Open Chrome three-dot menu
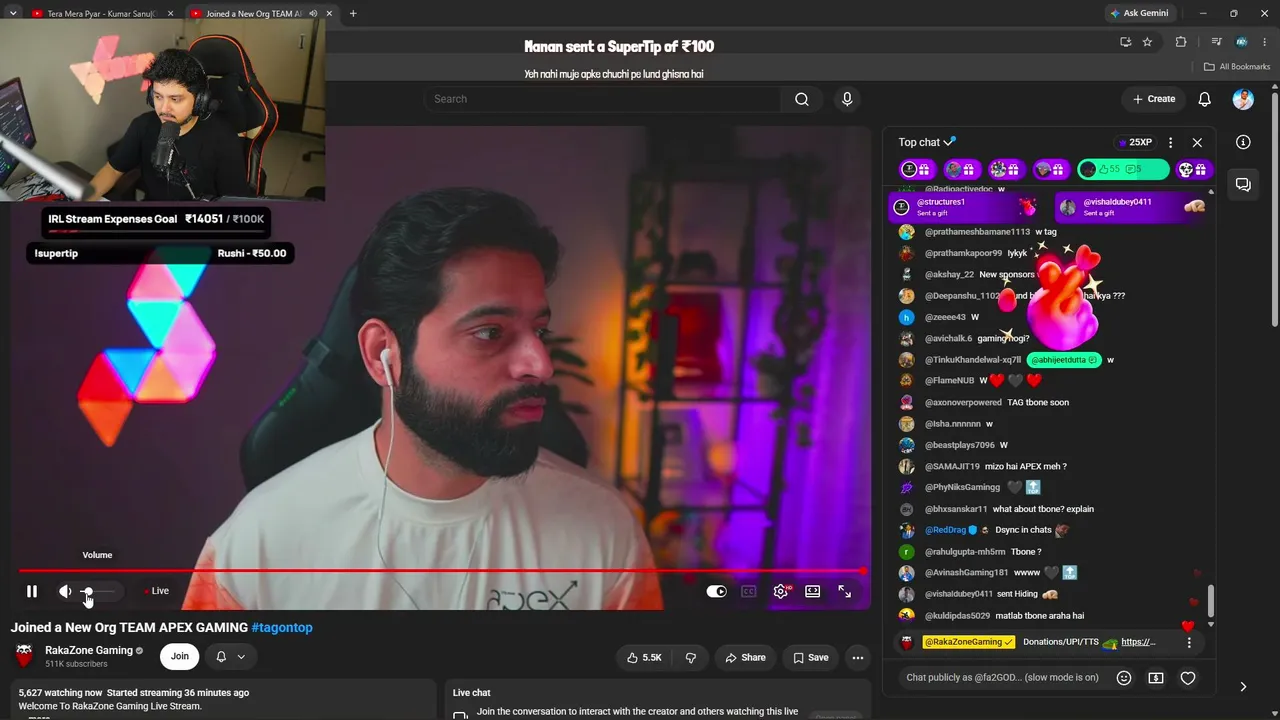1280x720 pixels. pos(1264,42)
